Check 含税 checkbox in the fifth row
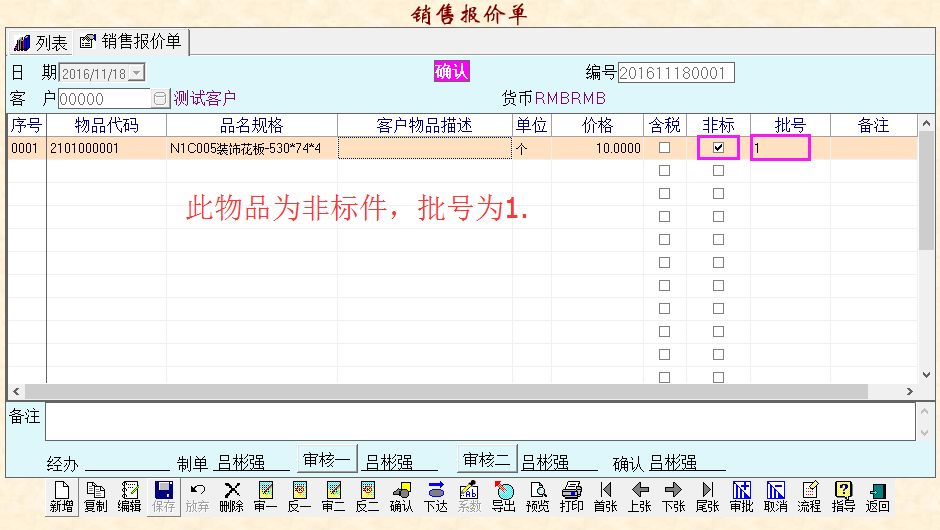This screenshot has height=530, width=940. 664,240
